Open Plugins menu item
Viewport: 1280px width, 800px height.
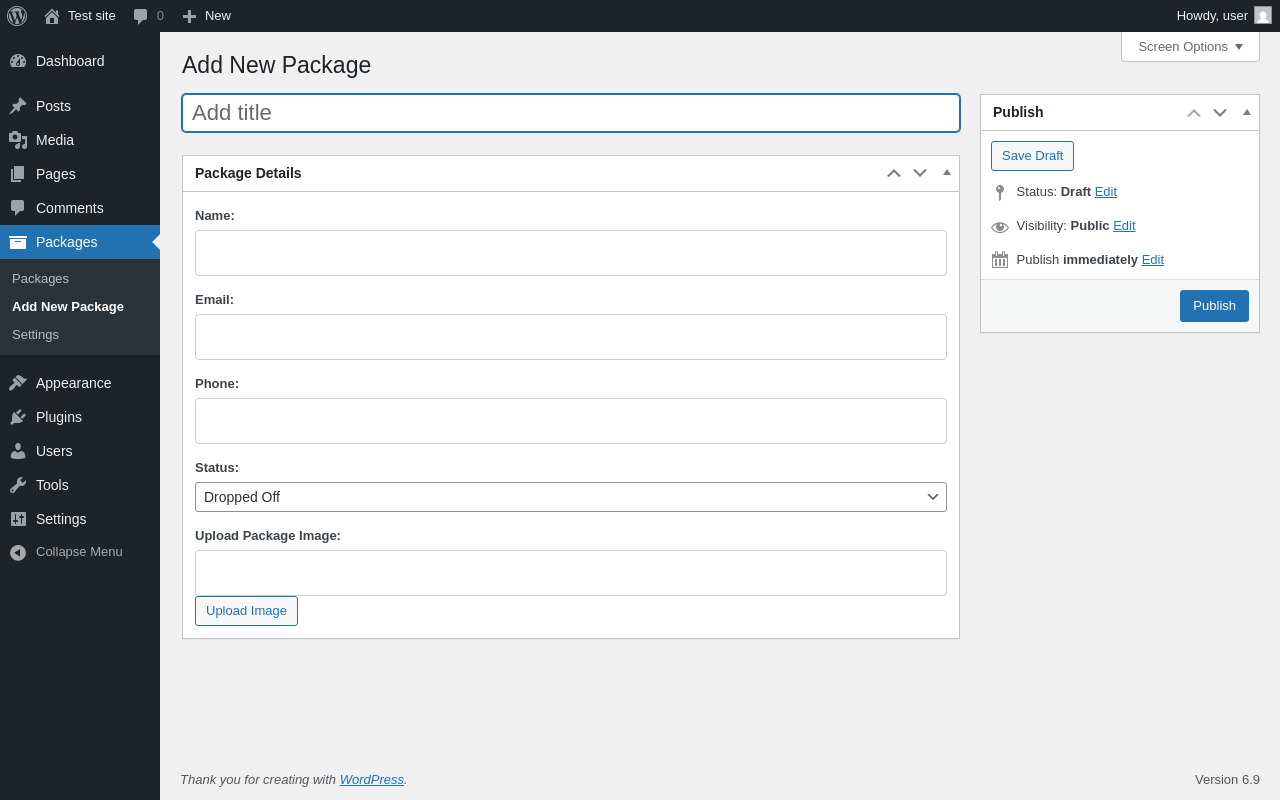[80, 417]
